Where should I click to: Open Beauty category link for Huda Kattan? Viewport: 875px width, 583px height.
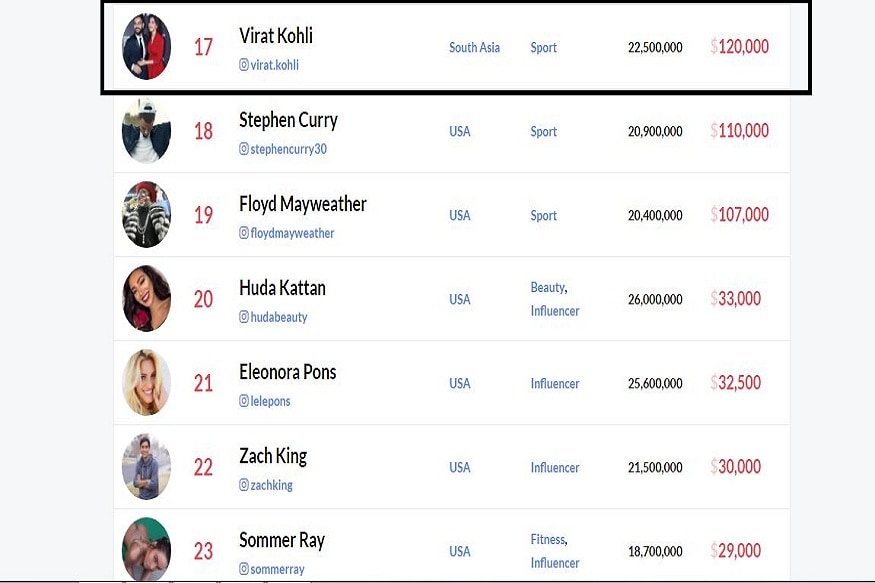coord(548,287)
